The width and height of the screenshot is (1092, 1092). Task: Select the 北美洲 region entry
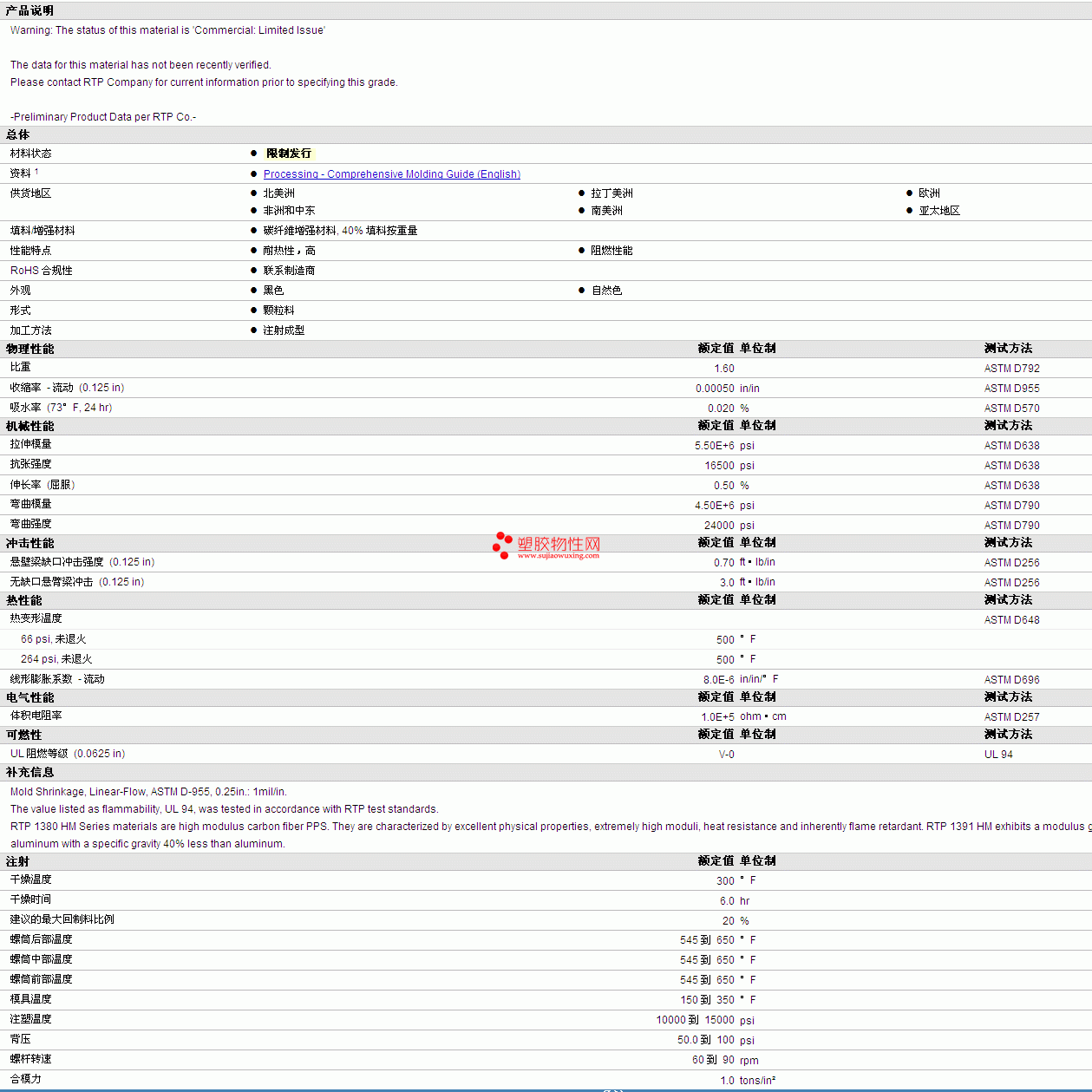[278, 193]
